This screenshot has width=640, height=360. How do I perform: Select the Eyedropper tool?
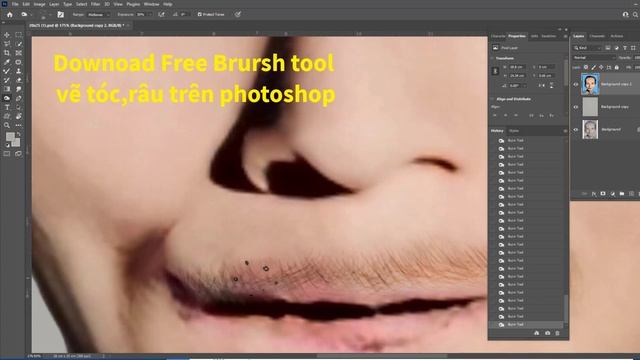[7, 62]
